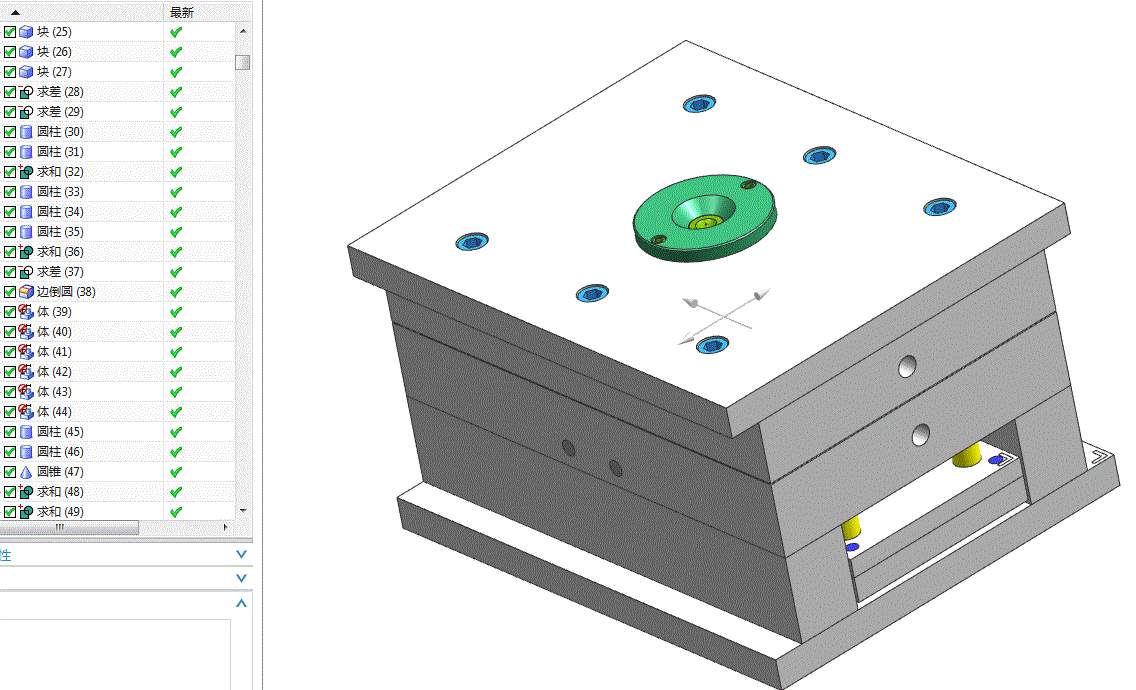Toggle the checkbox for 圆柱 (46)
Viewport: 1136px width, 690px height.
coord(9,452)
